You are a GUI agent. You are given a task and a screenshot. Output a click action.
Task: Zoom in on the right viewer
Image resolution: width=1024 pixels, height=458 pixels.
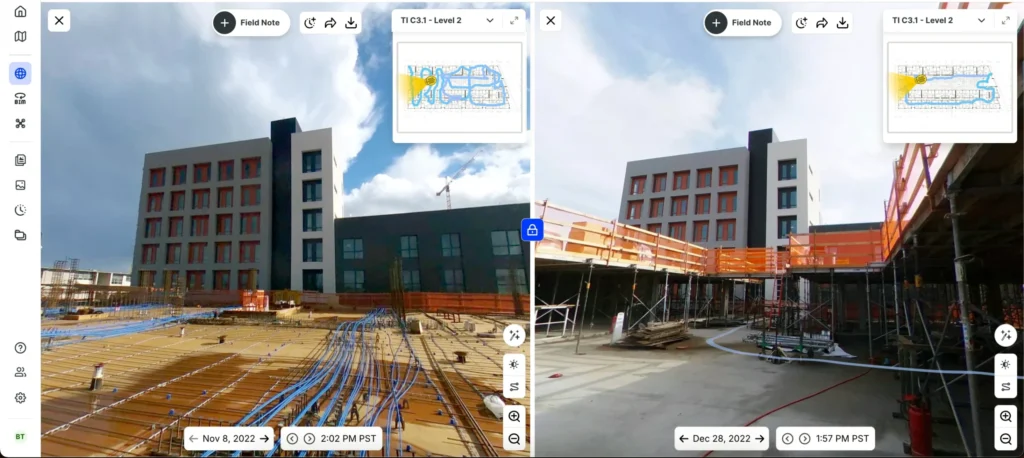[1005, 416]
